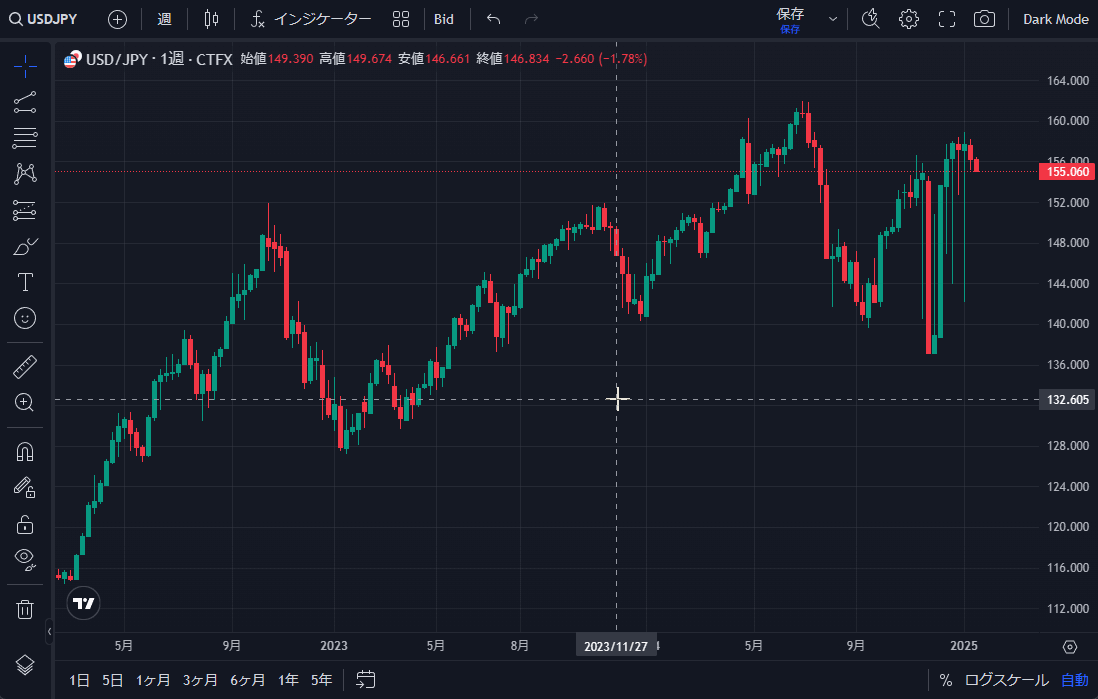Change chart style with the candlestick icon

[x=211, y=19]
